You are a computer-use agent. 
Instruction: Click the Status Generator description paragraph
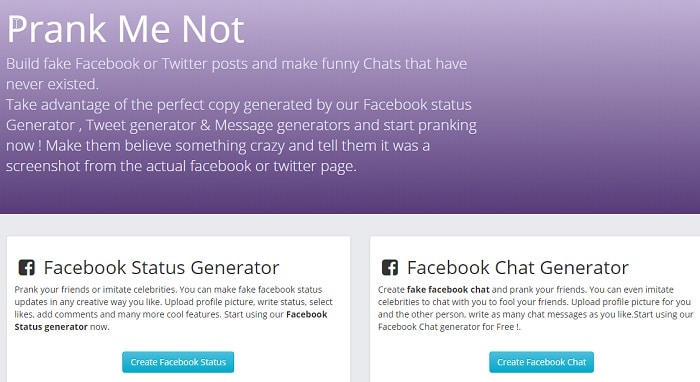tap(174, 308)
